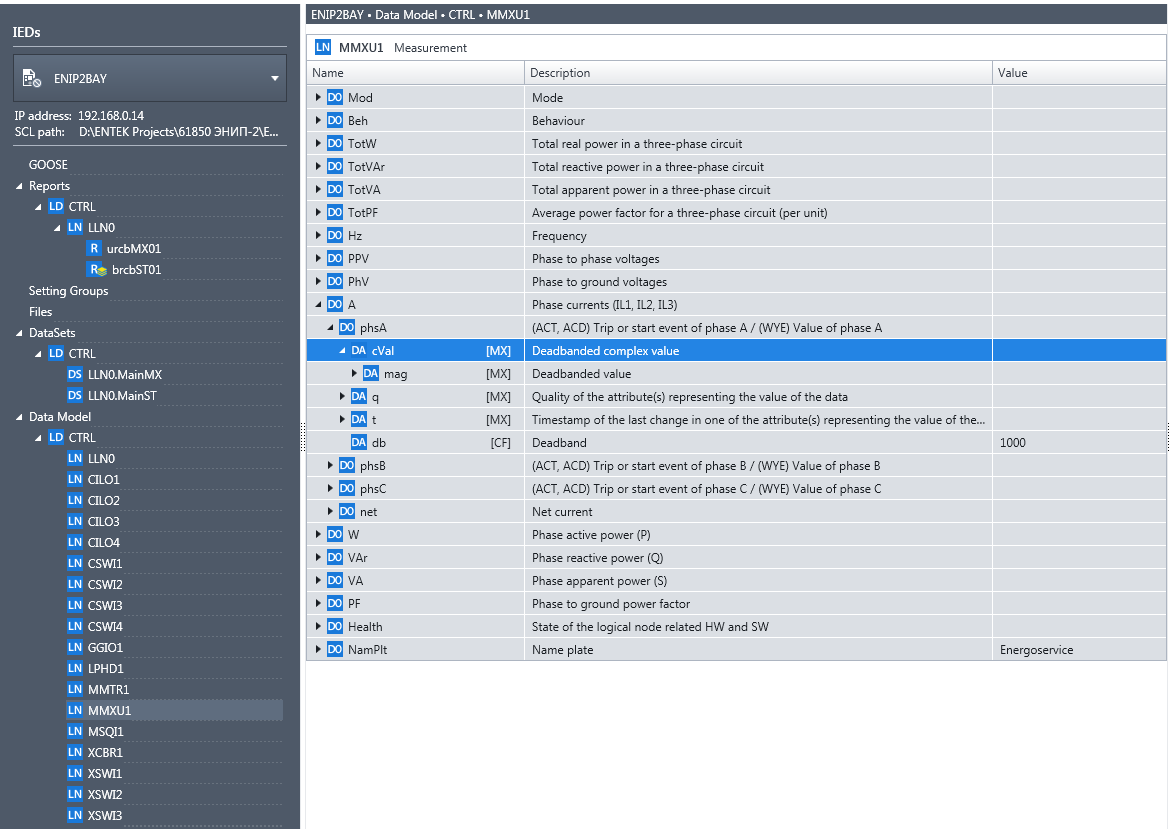Viewport: 1171px width, 829px height.
Task: Click the LN icon in MMXU1 header
Action: click(323, 48)
